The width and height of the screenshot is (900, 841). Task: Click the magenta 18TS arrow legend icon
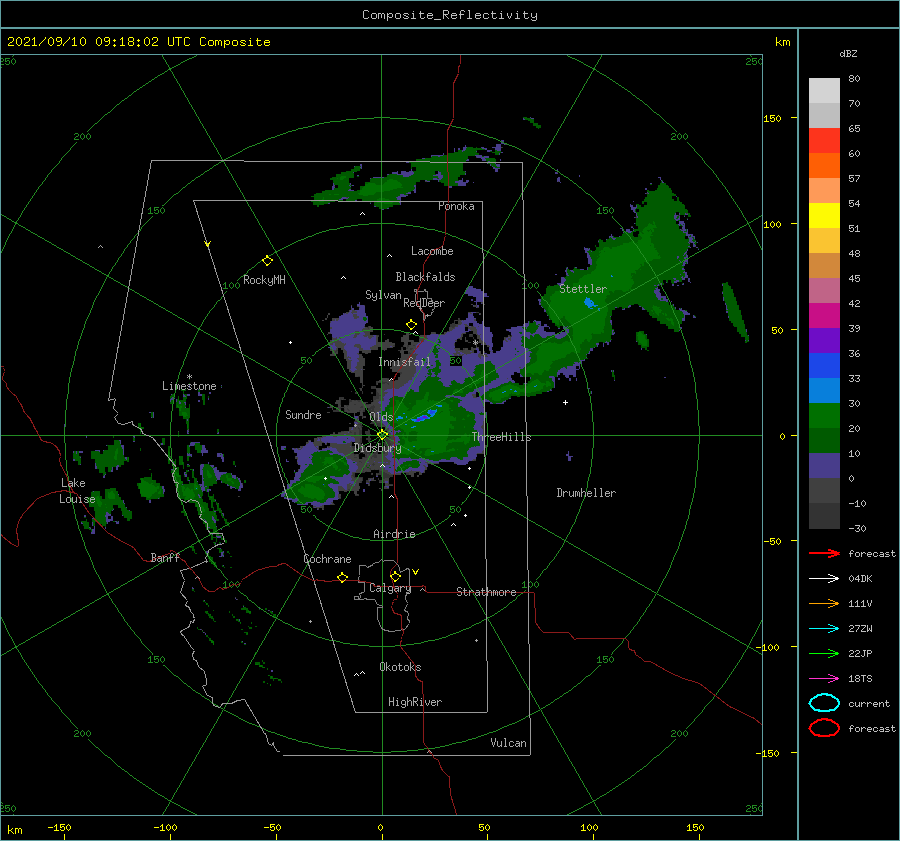coord(824,679)
